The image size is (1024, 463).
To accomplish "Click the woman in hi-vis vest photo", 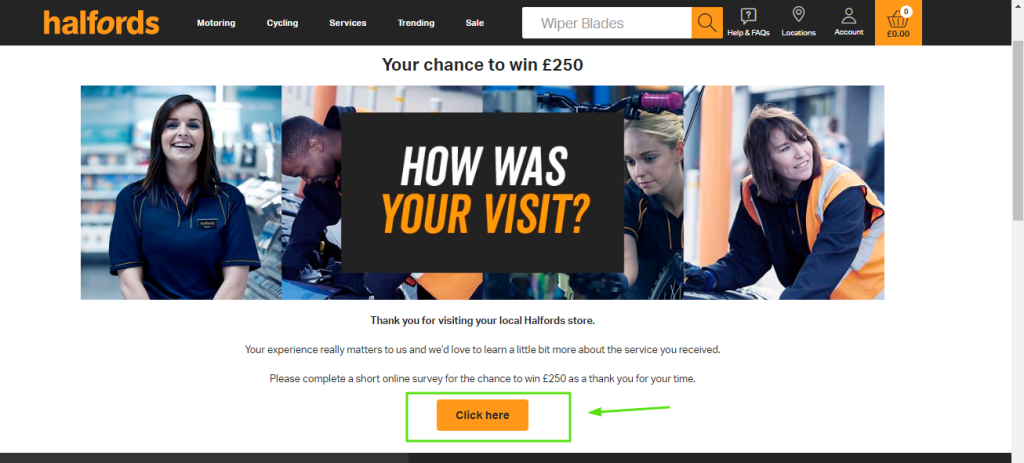I will coord(784,193).
